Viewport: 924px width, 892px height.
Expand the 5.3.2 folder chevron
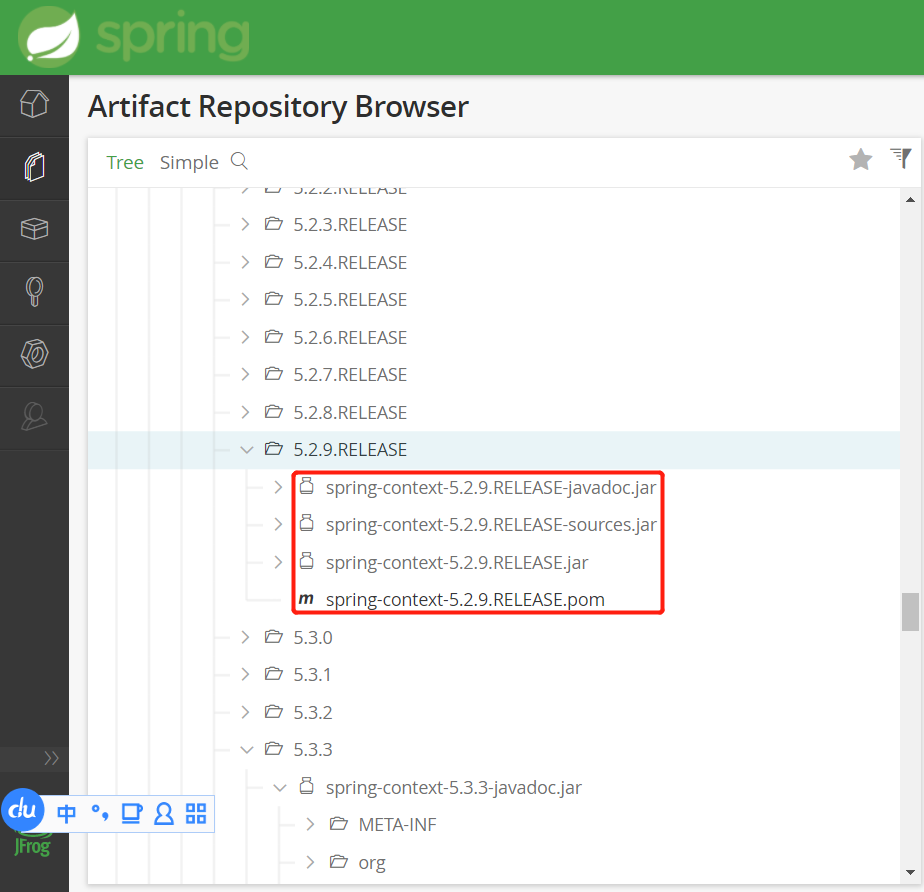click(x=246, y=712)
